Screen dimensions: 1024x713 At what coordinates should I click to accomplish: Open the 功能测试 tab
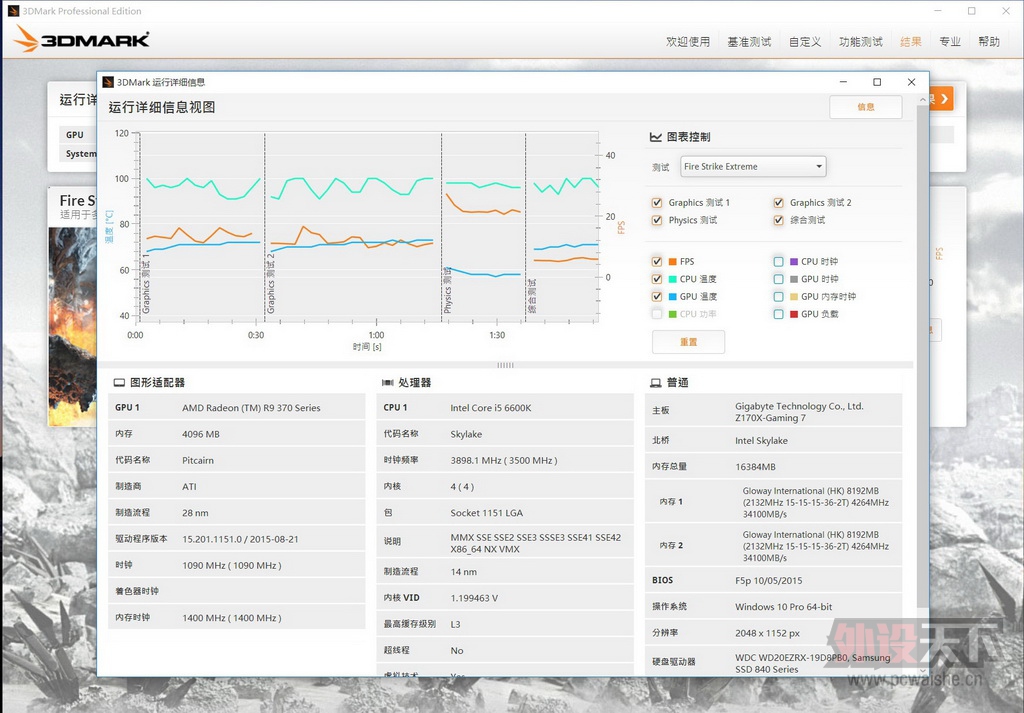point(860,42)
